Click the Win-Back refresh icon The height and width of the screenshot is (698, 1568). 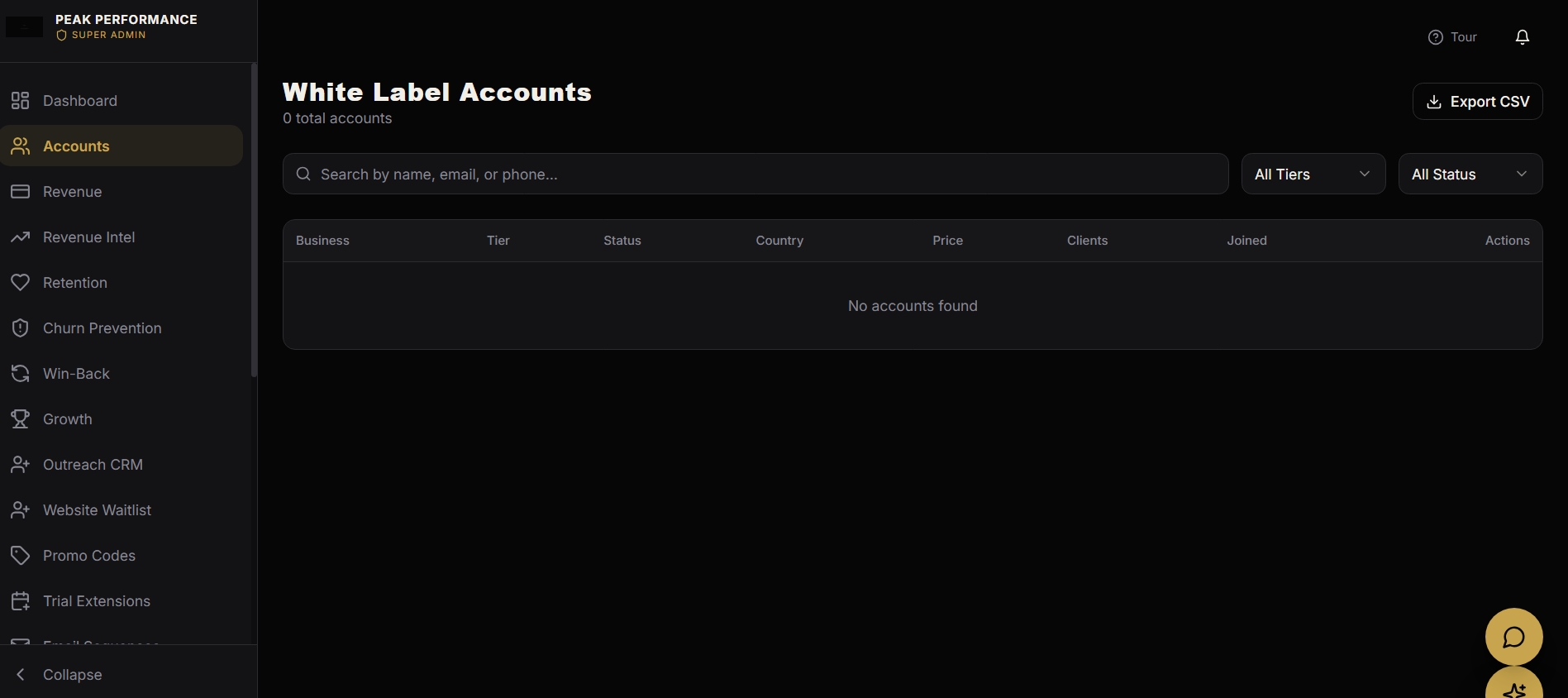(21, 374)
